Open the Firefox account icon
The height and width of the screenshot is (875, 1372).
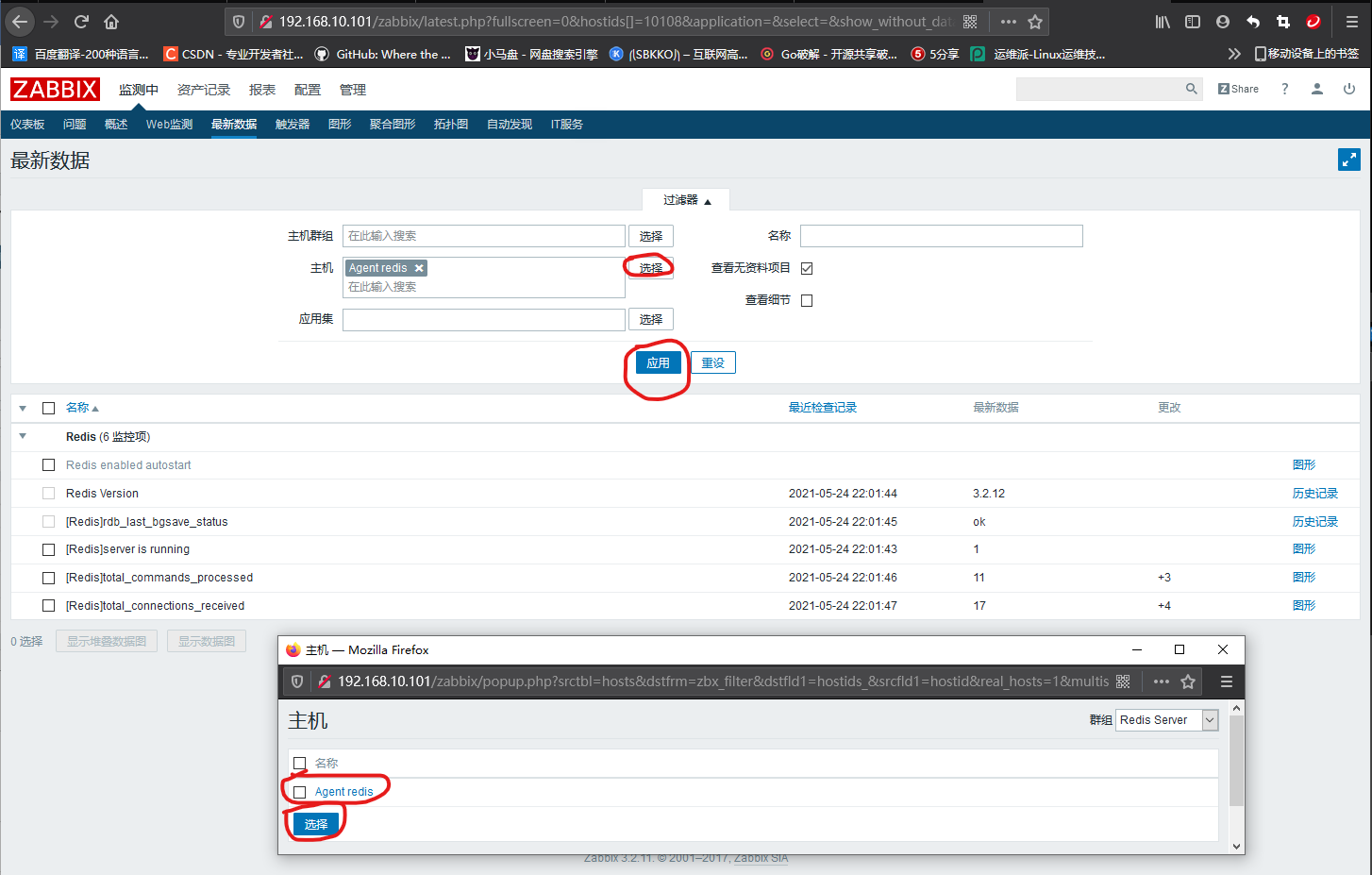(1223, 22)
